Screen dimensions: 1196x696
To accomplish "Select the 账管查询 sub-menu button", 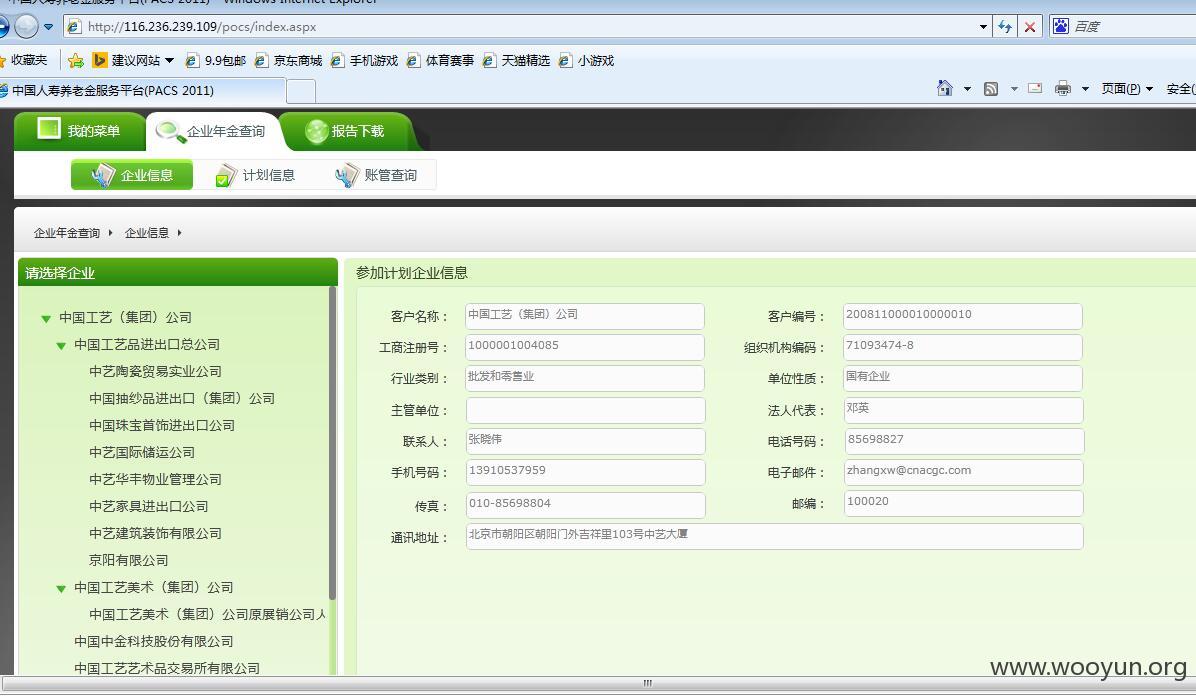I will [376, 175].
